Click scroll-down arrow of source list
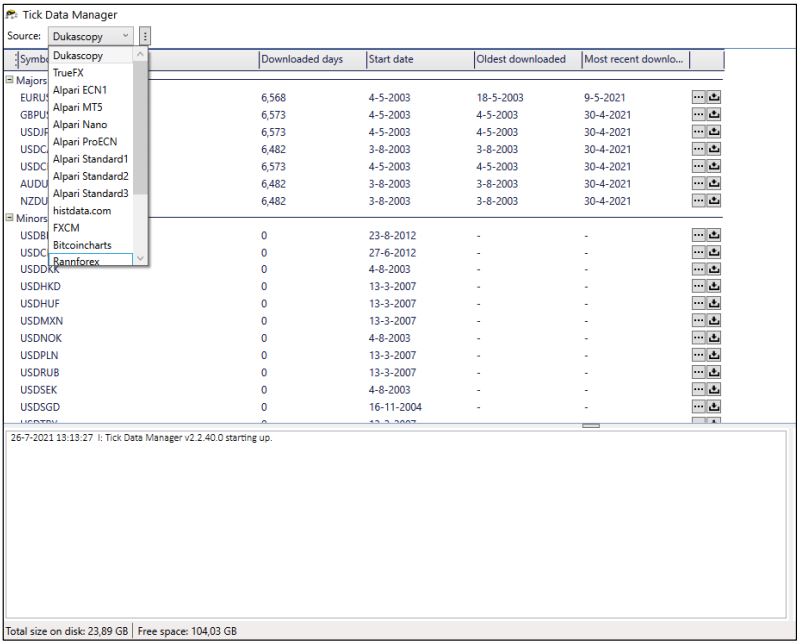This screenshot has width=801, height=644. pyautogui.click(x=140, y=258)
